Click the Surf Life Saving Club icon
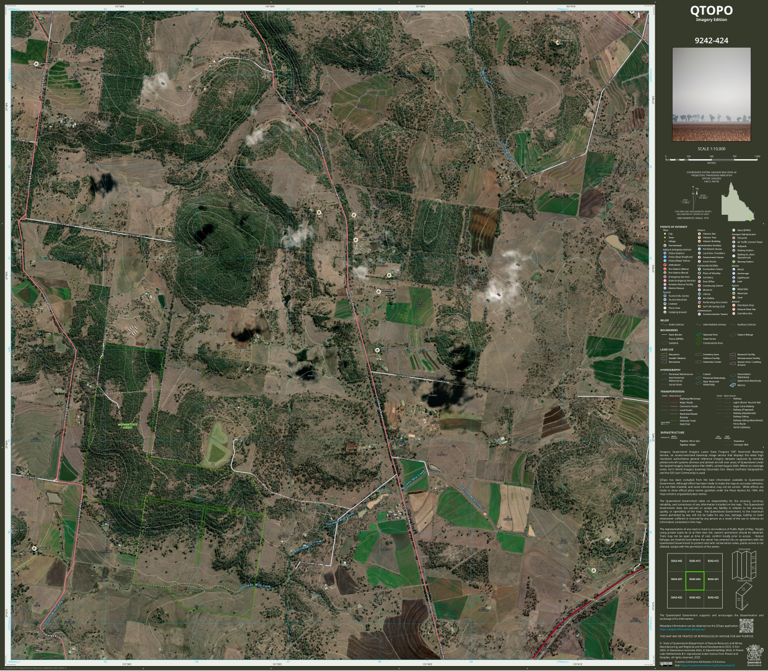 (699, 307)
